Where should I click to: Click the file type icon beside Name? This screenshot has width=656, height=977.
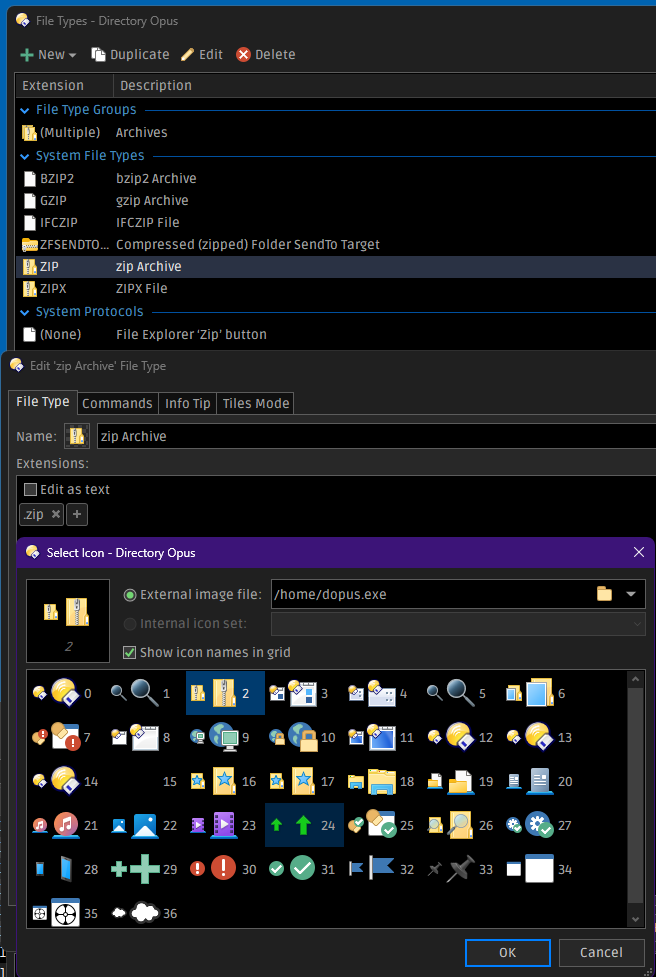pyautogui.click(x=77, y=436)
